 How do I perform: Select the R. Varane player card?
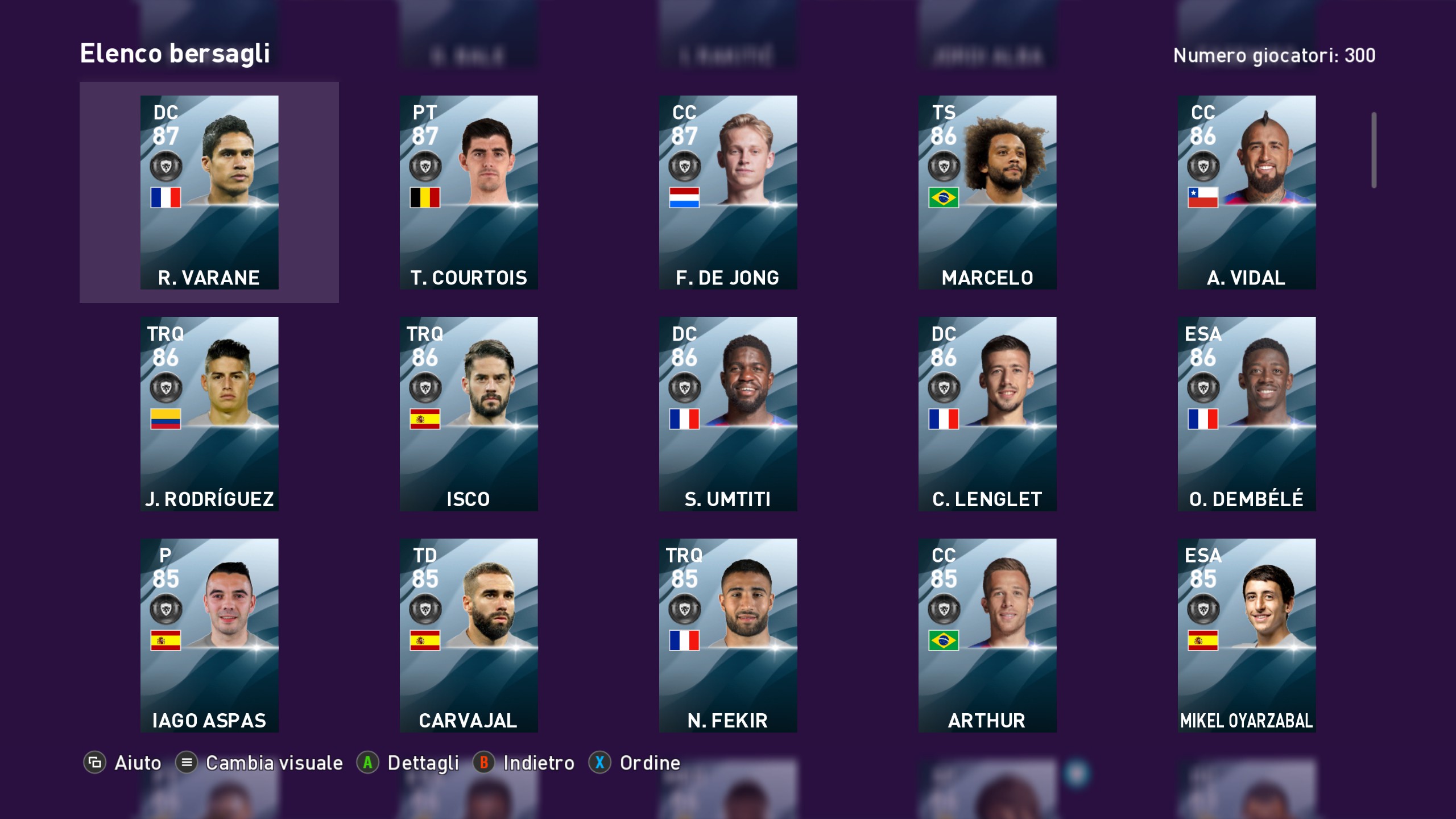click(209, 192)
